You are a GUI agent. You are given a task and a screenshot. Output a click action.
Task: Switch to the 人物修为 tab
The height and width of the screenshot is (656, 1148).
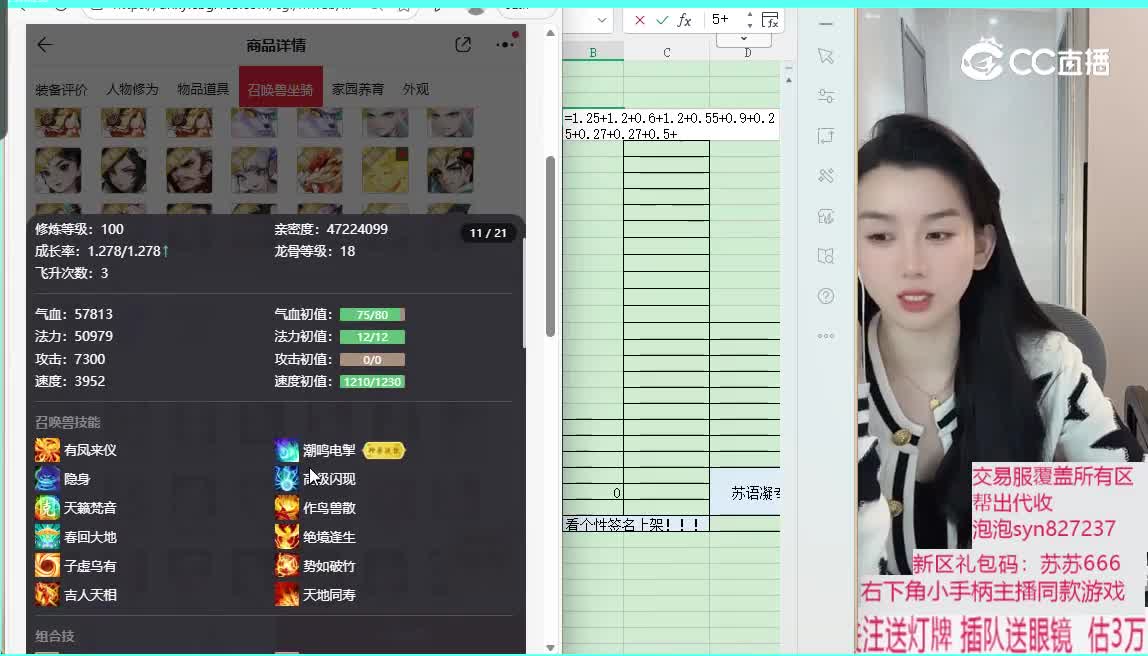[132, 89]
